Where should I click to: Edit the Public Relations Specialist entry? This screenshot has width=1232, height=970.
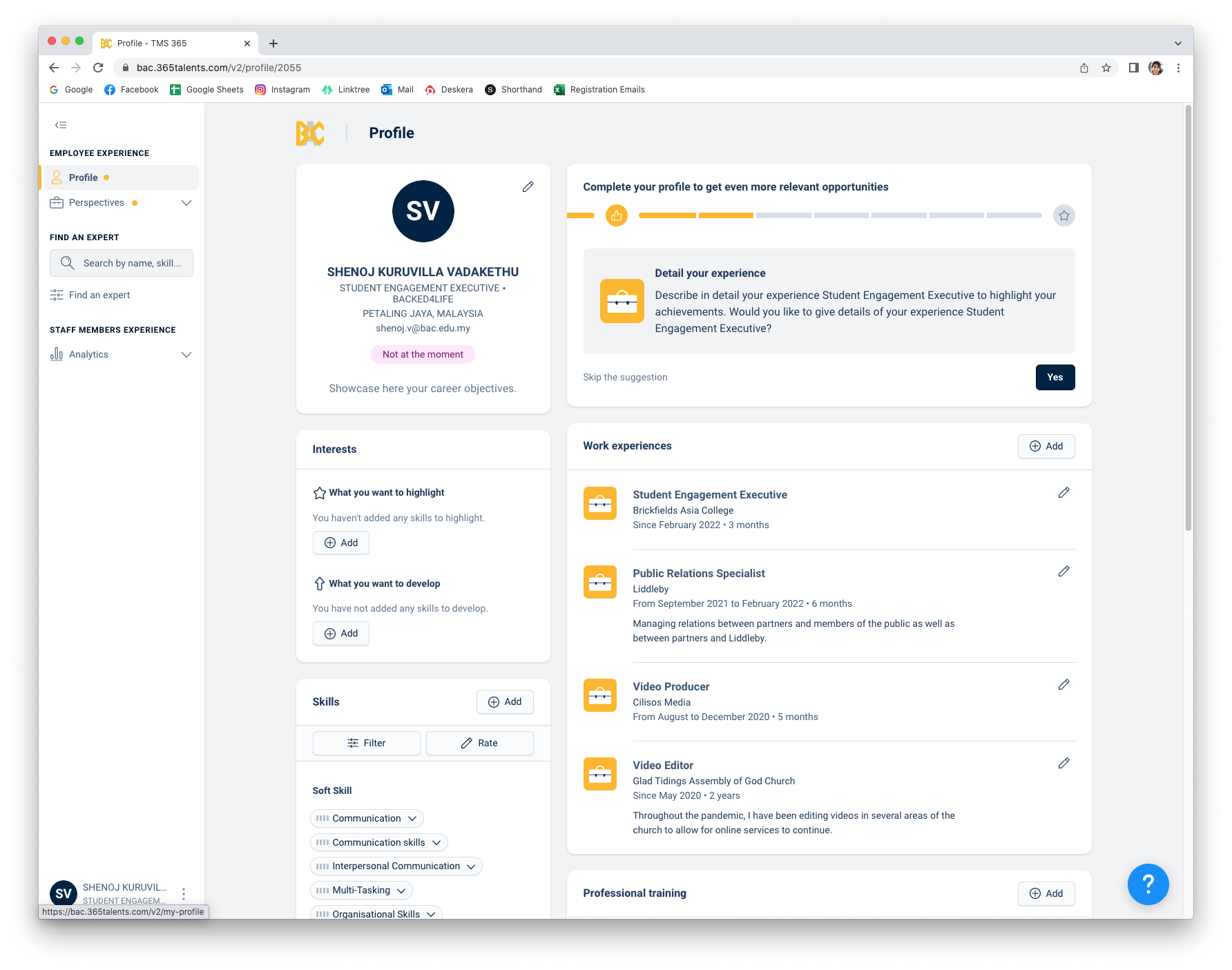pyautogui.click(x=1063, y=572)
